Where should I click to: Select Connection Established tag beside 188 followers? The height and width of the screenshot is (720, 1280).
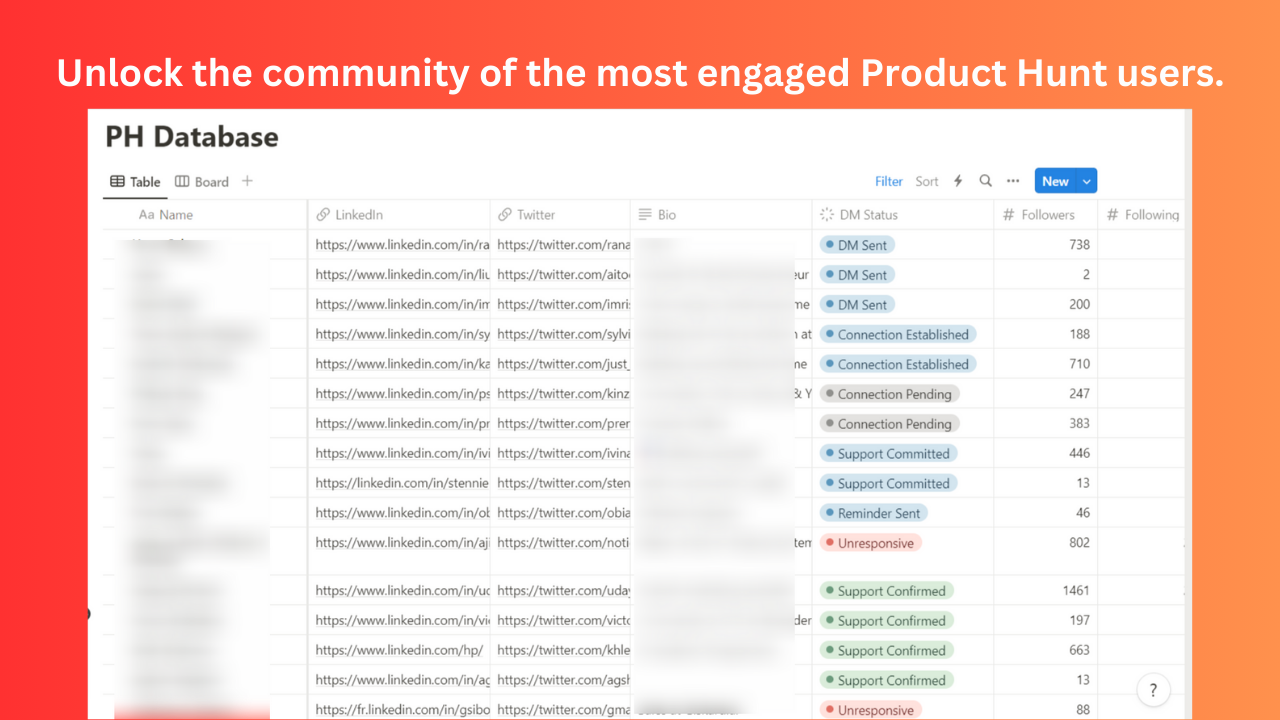(x=898, y=334)
